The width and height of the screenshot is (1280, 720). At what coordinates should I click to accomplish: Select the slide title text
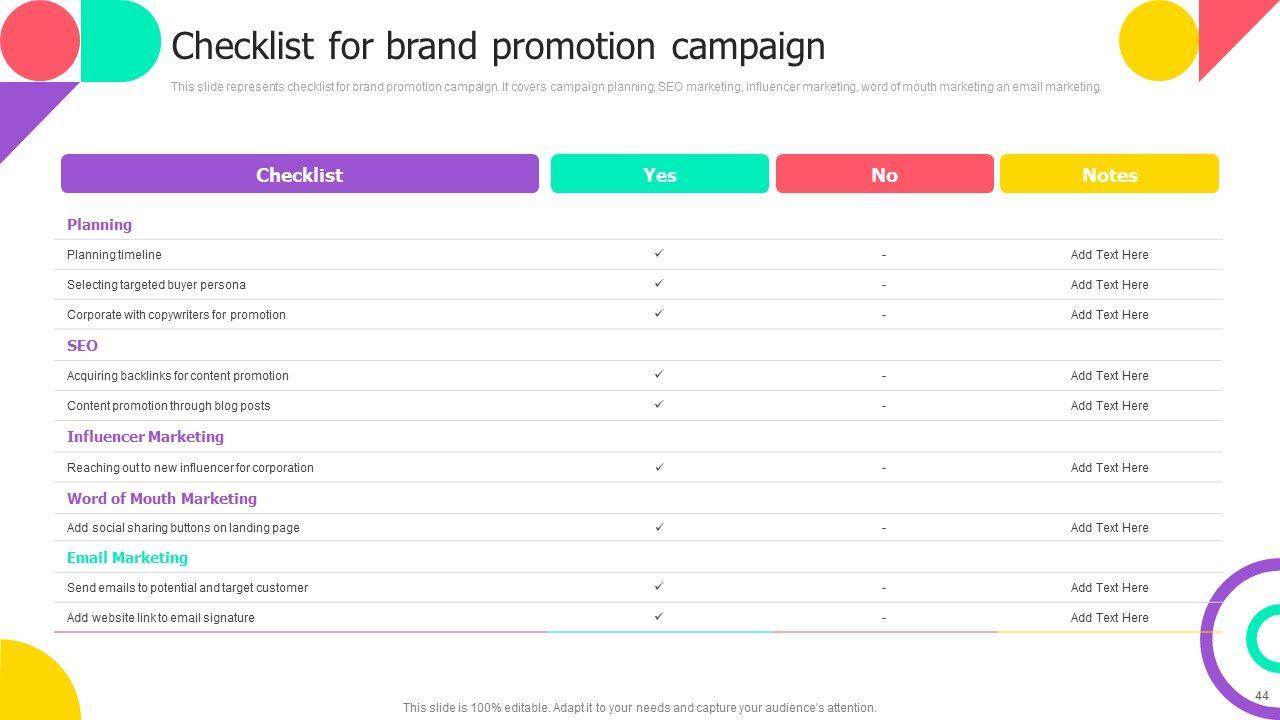coord(498,46)
